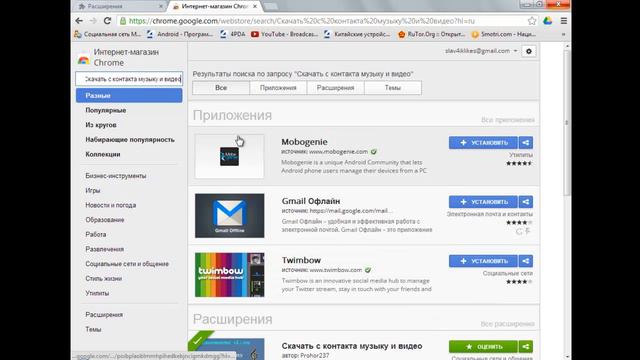Install the Mobogenie app

483,142
